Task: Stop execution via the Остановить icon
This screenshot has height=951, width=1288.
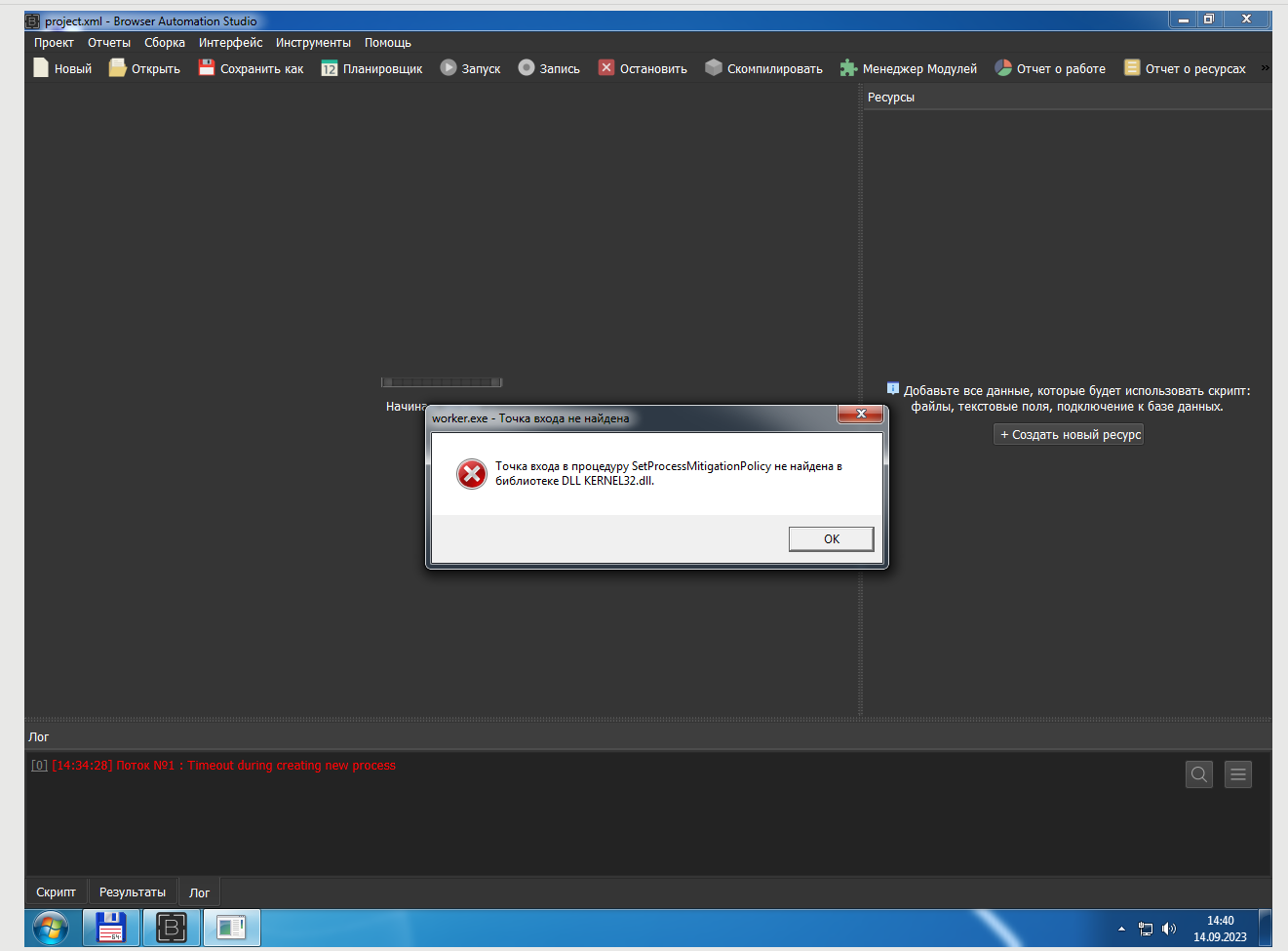Action: [x=643, y=68]
